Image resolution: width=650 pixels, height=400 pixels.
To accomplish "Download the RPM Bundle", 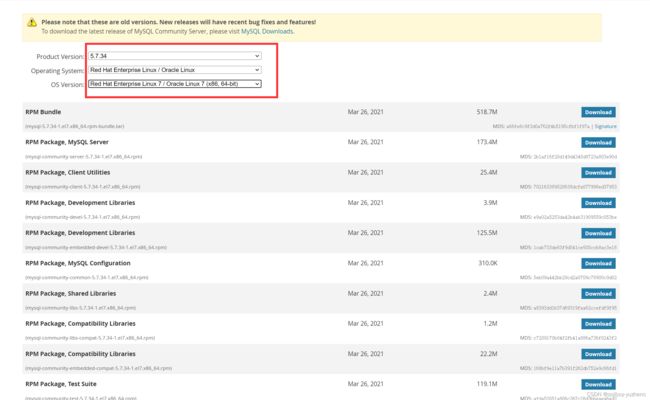I will click(x=598, y=112).
